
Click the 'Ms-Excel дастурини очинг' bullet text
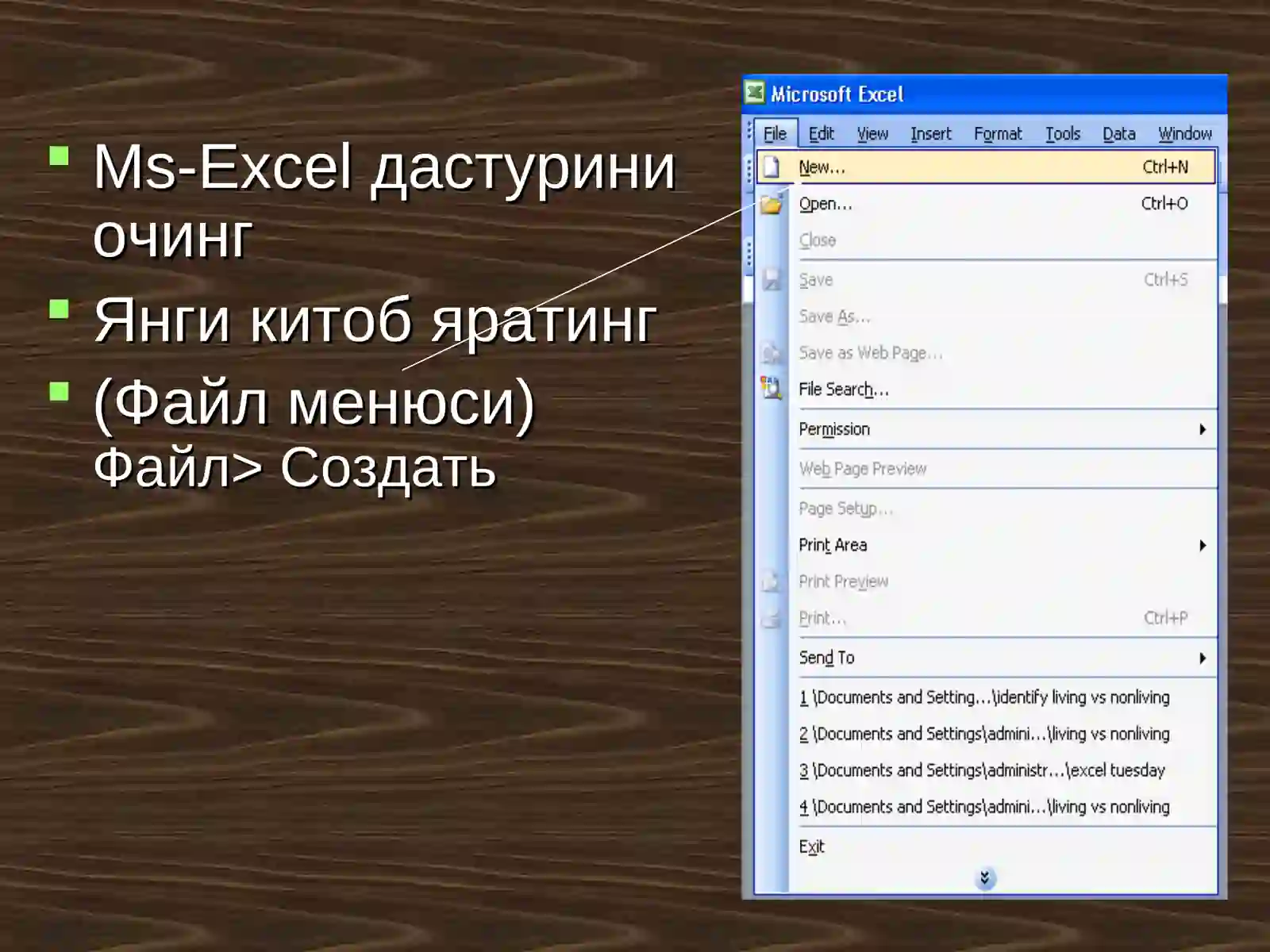click(x=384, y=201)
